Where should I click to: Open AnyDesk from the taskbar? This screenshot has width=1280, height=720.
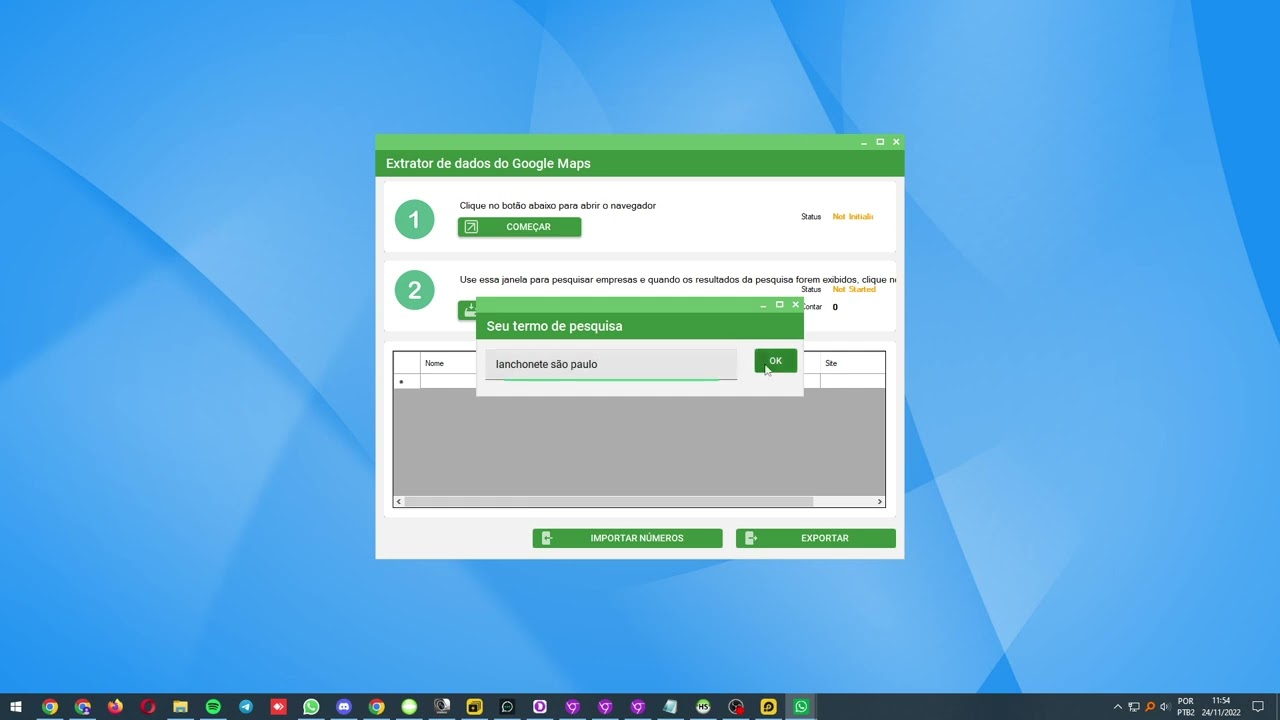click(278, 707)
